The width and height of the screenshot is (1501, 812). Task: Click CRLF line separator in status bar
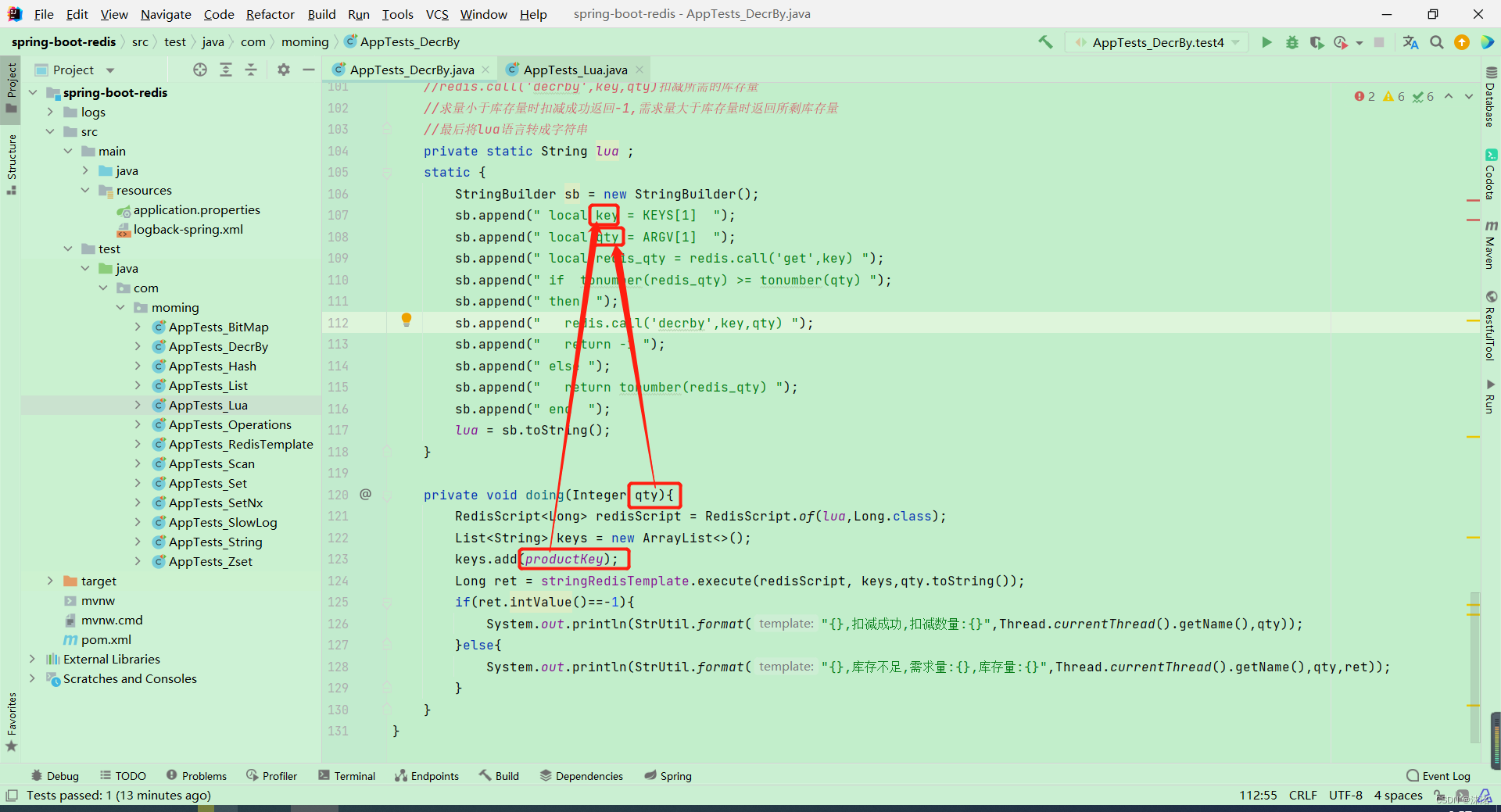[1302, 796]
